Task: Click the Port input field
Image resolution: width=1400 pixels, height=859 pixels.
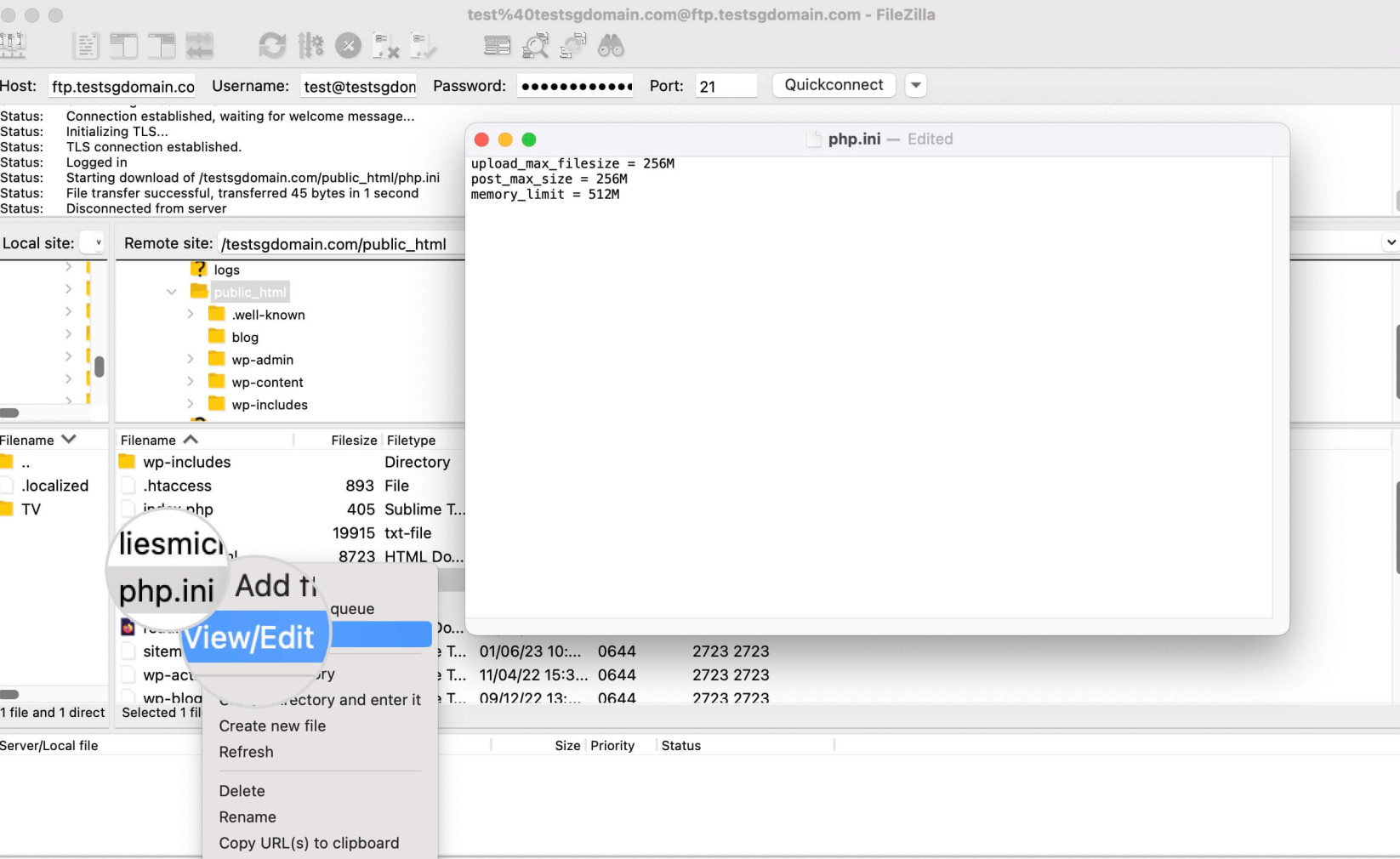Action: click(726, 86)
